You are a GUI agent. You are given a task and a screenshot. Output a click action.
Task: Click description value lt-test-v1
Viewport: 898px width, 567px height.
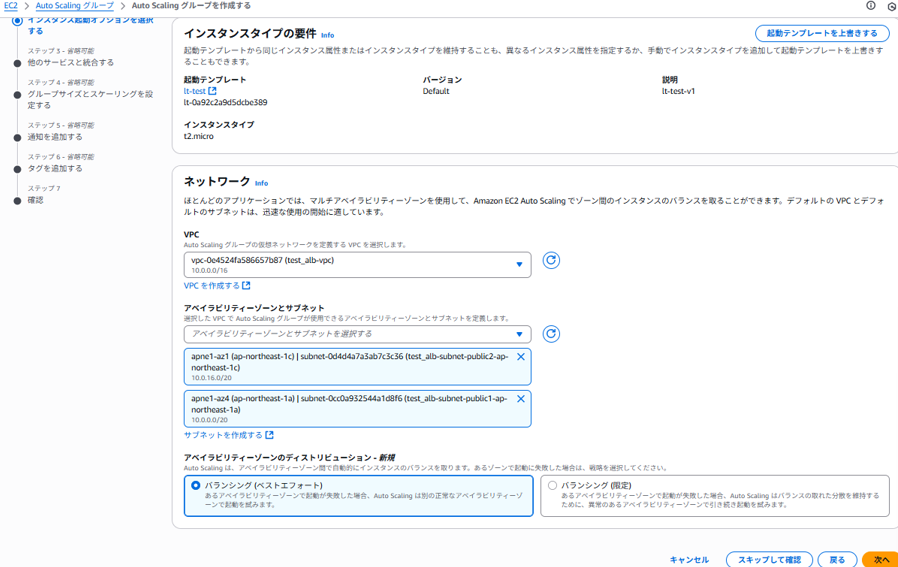pyautogui.click(x=678, y=91)
